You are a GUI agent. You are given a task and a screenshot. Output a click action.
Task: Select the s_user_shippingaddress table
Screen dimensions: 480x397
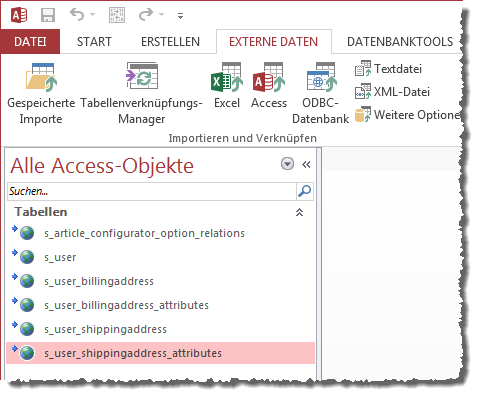(161, 329)
